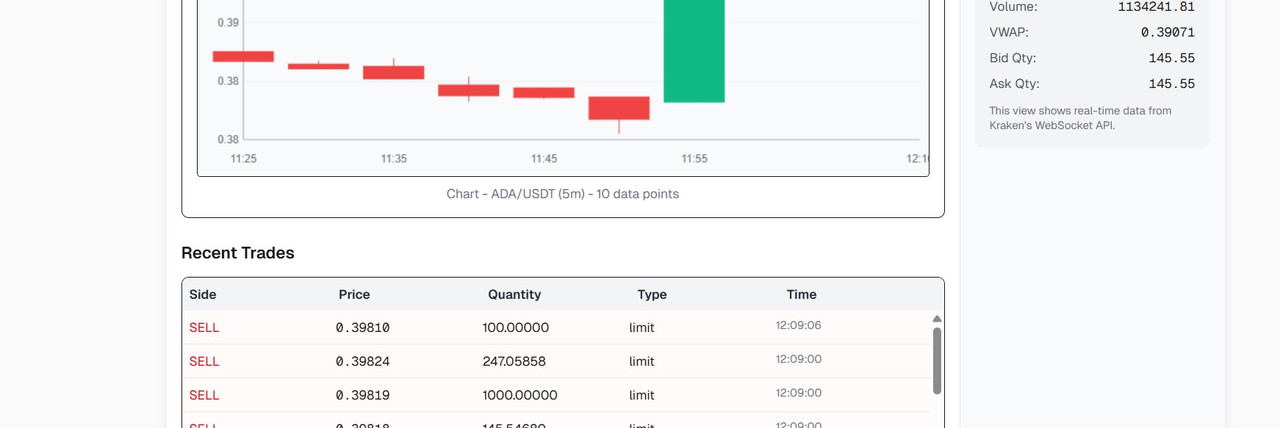Click the Type column header
The image size is (1280, 428).
[x=652, y=294]
